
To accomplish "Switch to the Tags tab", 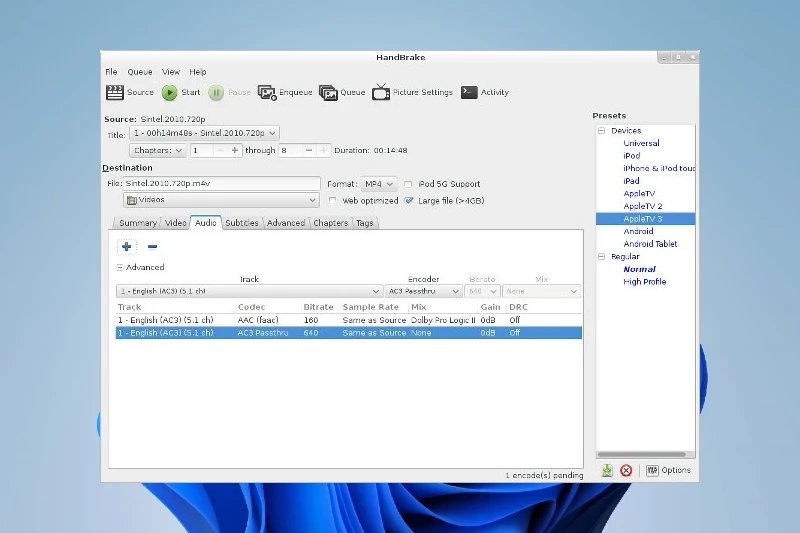I will pyautogui.click(x=365, y=223).
